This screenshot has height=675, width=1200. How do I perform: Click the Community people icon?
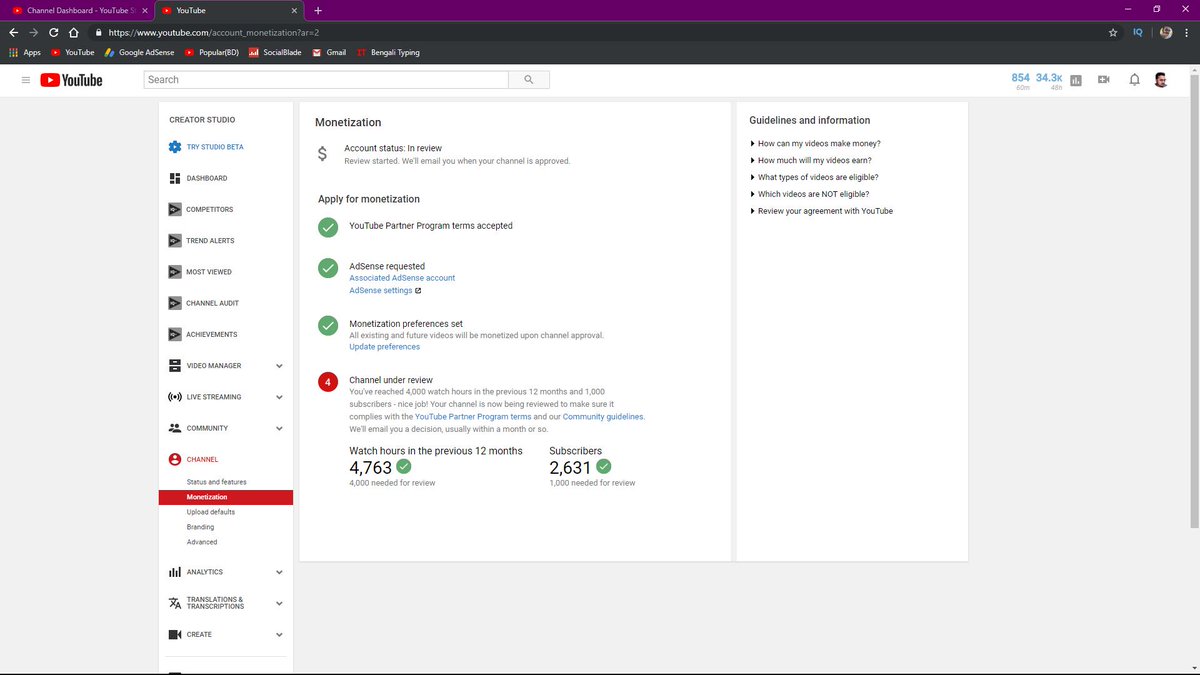[x=175, y=428]
